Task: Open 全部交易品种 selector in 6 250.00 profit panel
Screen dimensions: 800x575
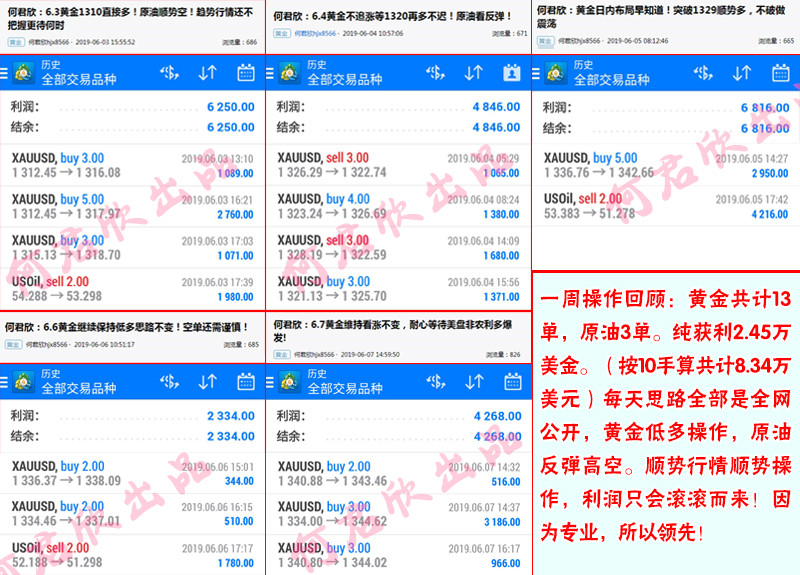Action: pyautogui.click(x=79, y=79)
